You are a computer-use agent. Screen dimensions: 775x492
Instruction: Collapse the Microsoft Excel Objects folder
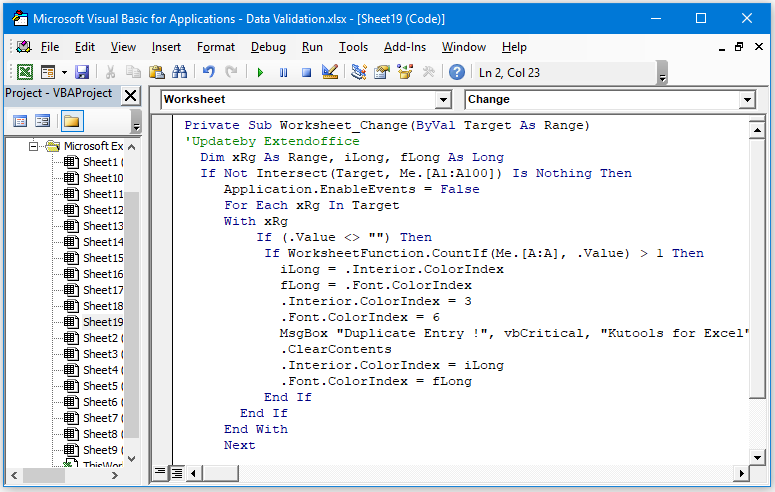[33, 146]
